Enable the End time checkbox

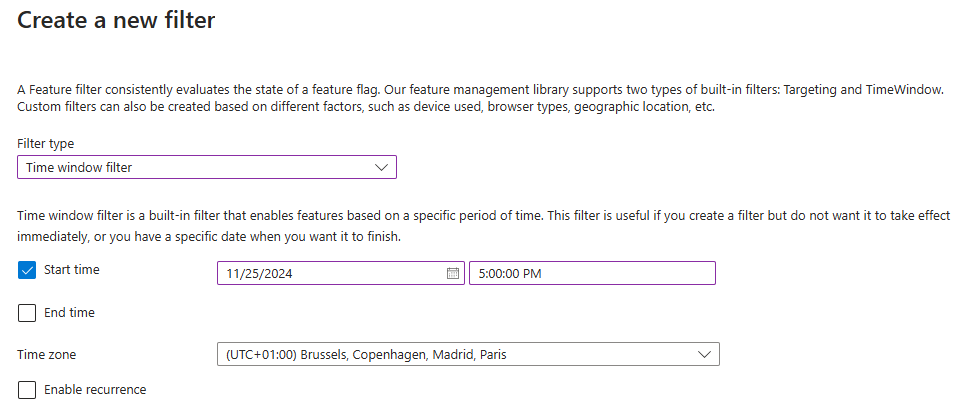tap(28, 313)
